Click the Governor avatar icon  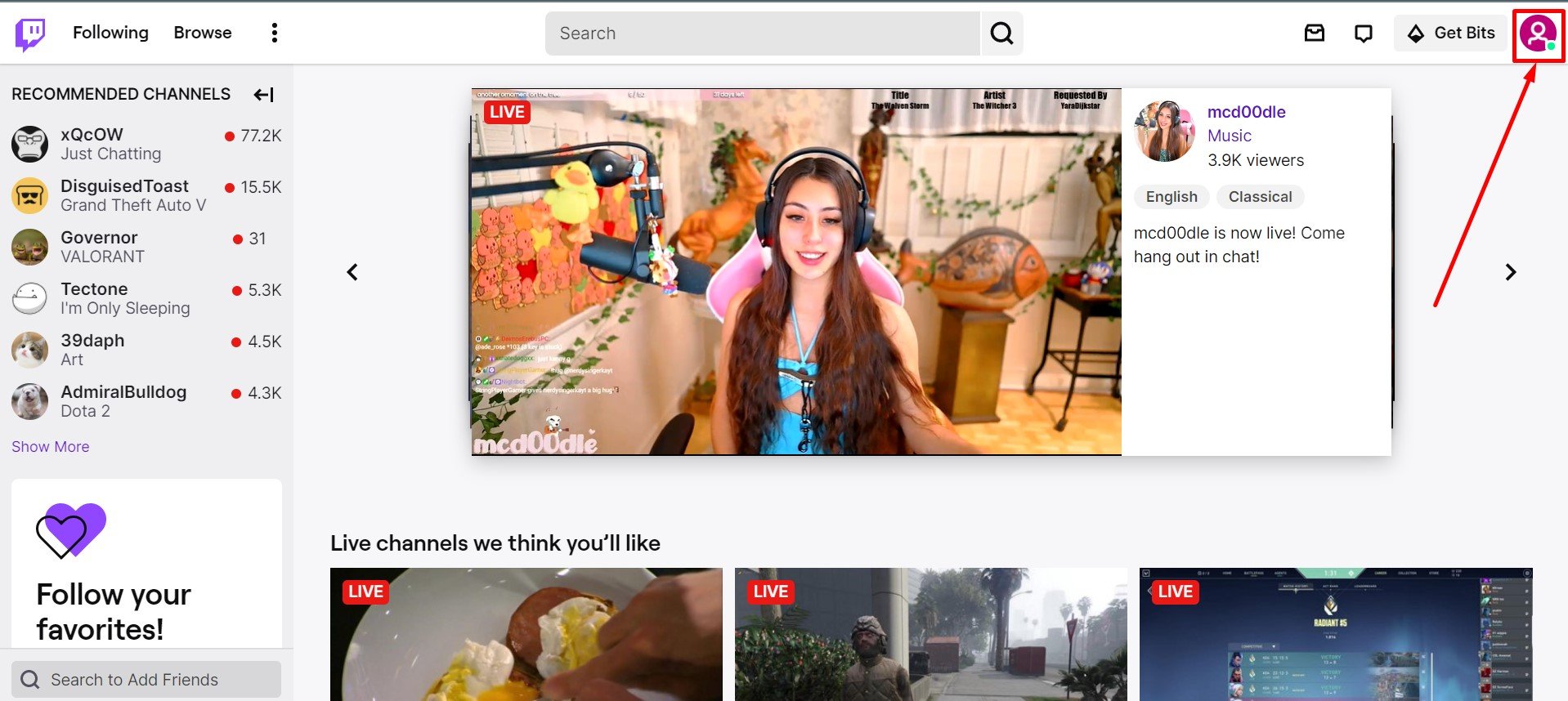[30, 248]
